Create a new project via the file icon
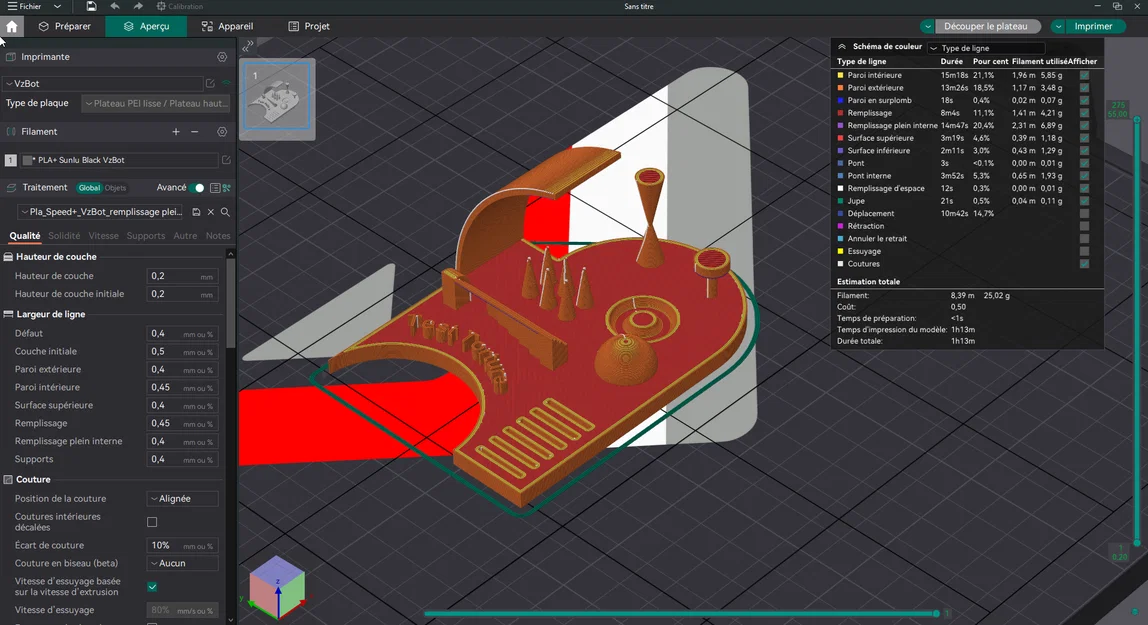 (93, 6)
